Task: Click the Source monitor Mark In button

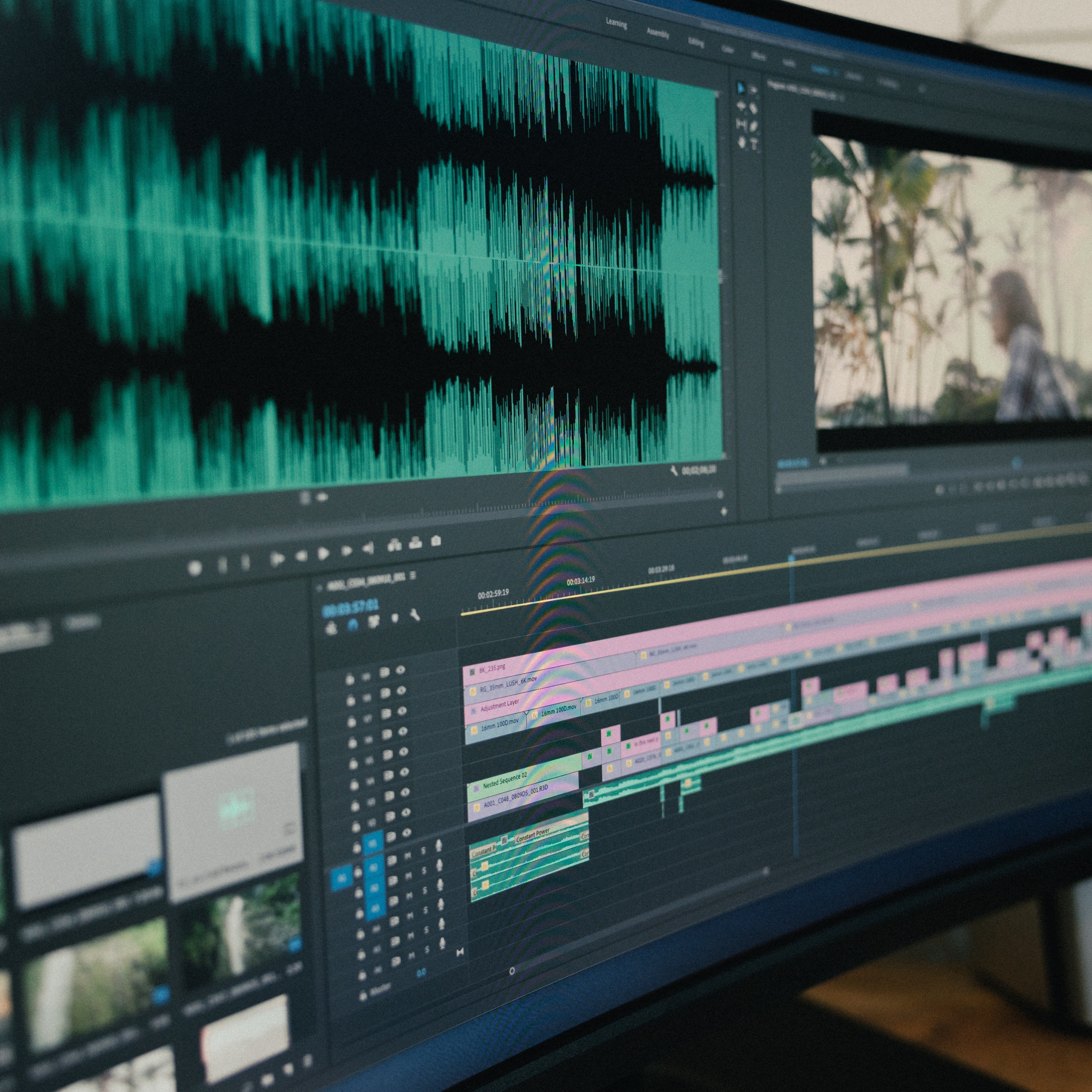Action: pos(223,565)
